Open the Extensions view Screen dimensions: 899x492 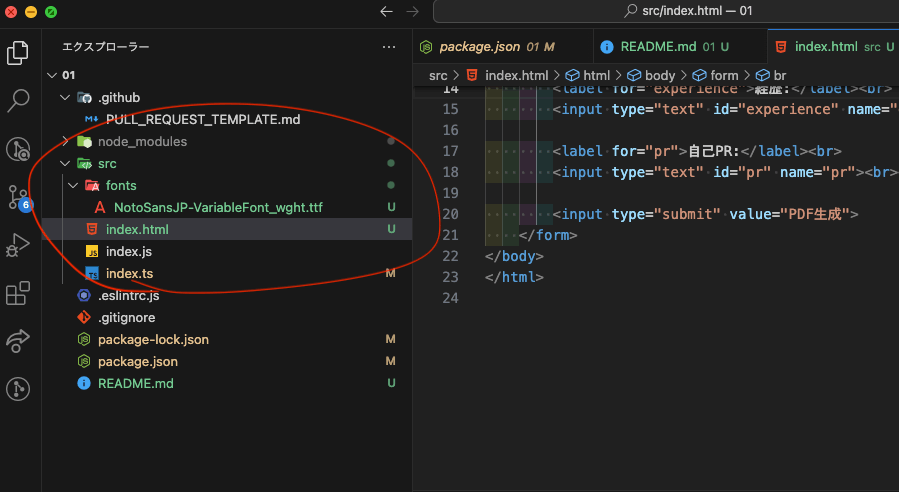tap(18, 293)
